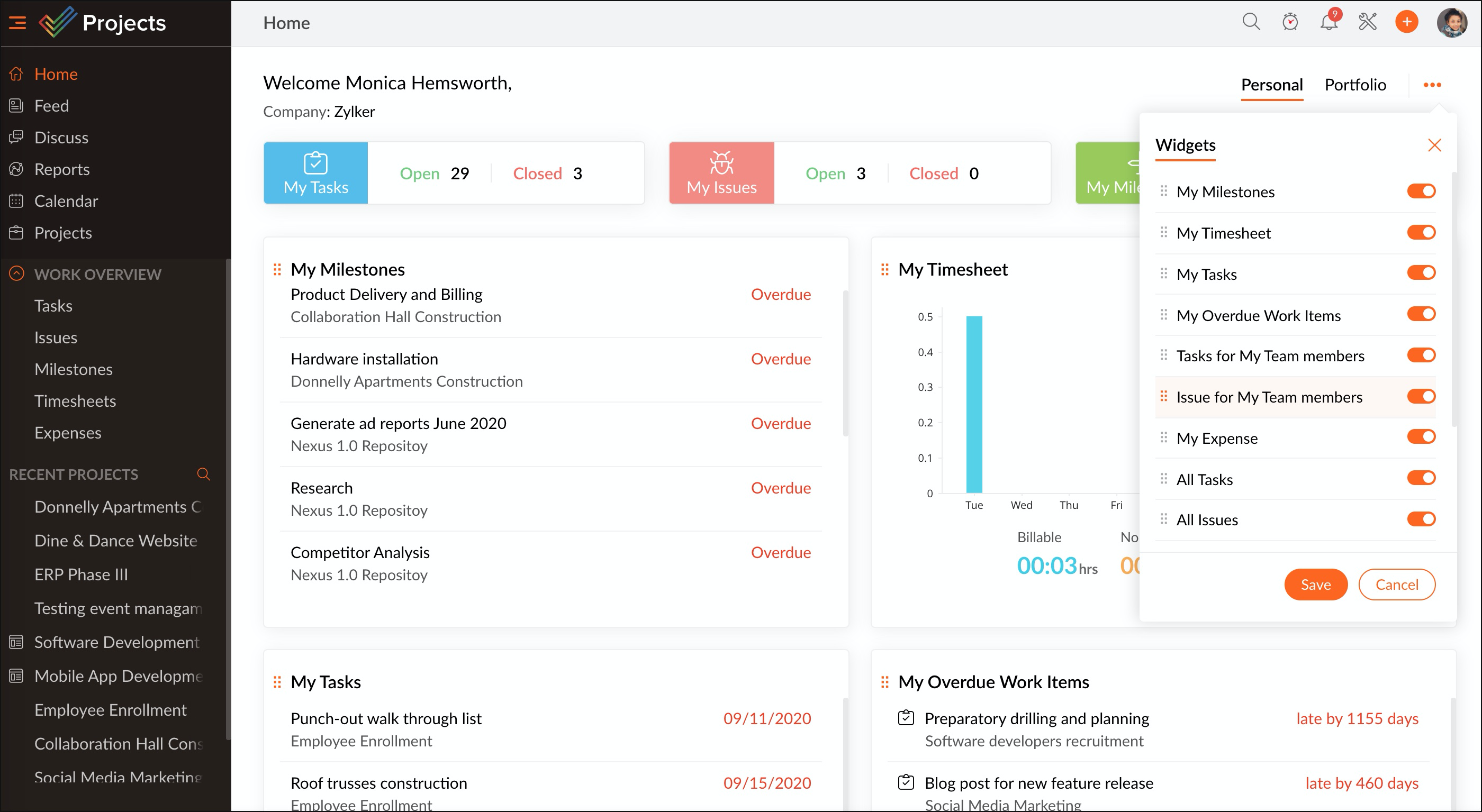Image resolution: width=1482 pixels, height=812 pixels.
Task: Open Reports from the sidebar
Action: coord(61,169)
